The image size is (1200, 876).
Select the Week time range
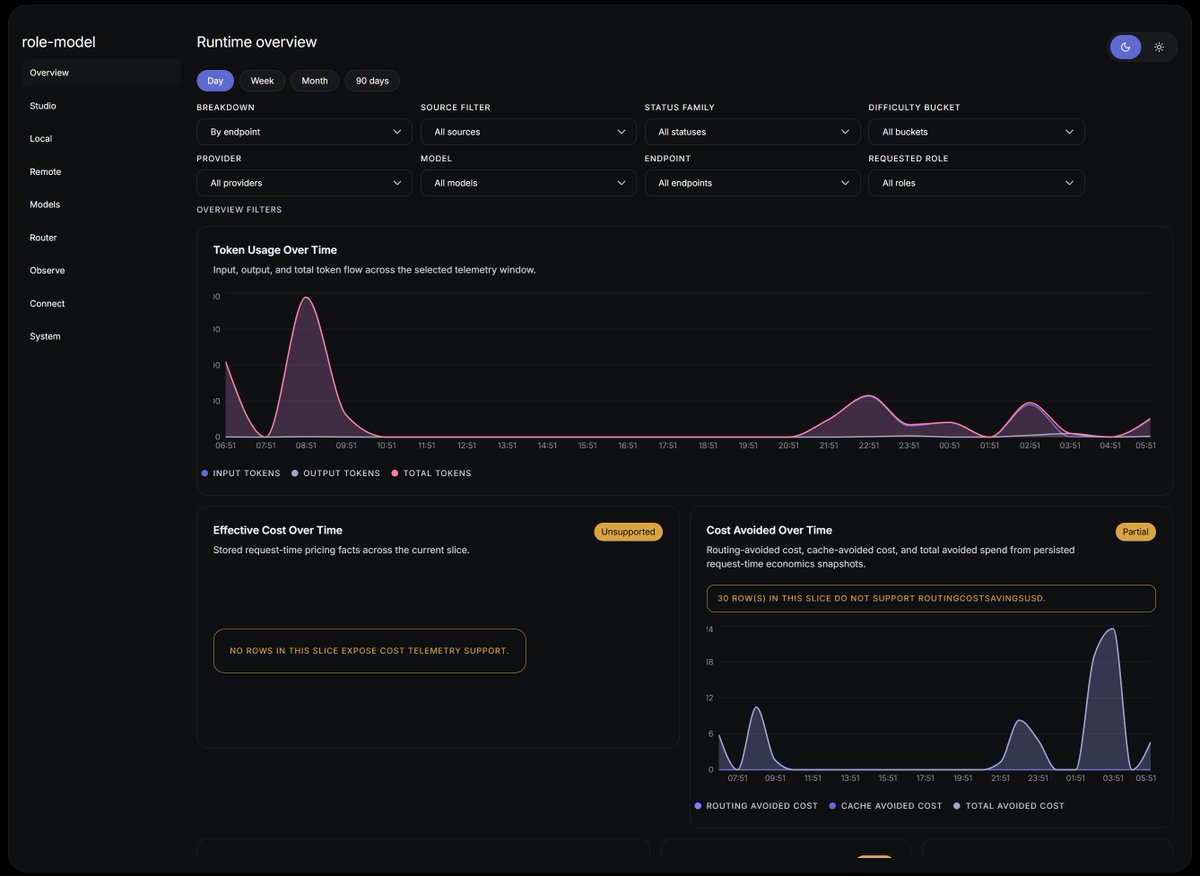pos(262,81)
